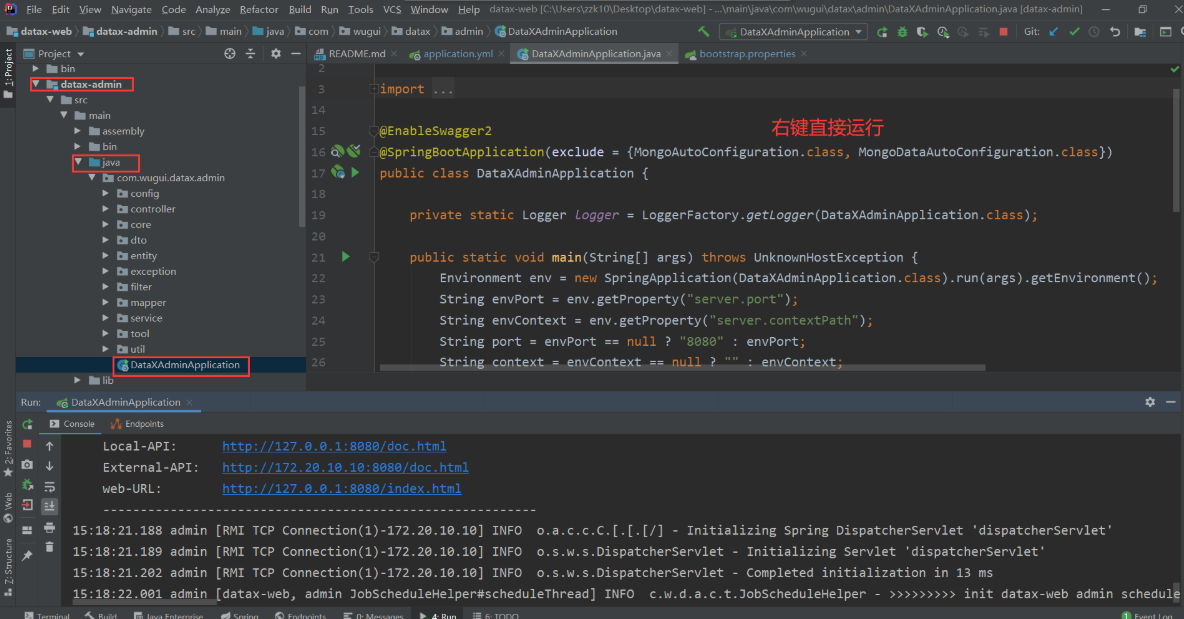
Task: Open the Local-API doc.html link
Action: [x=334, y=446]
